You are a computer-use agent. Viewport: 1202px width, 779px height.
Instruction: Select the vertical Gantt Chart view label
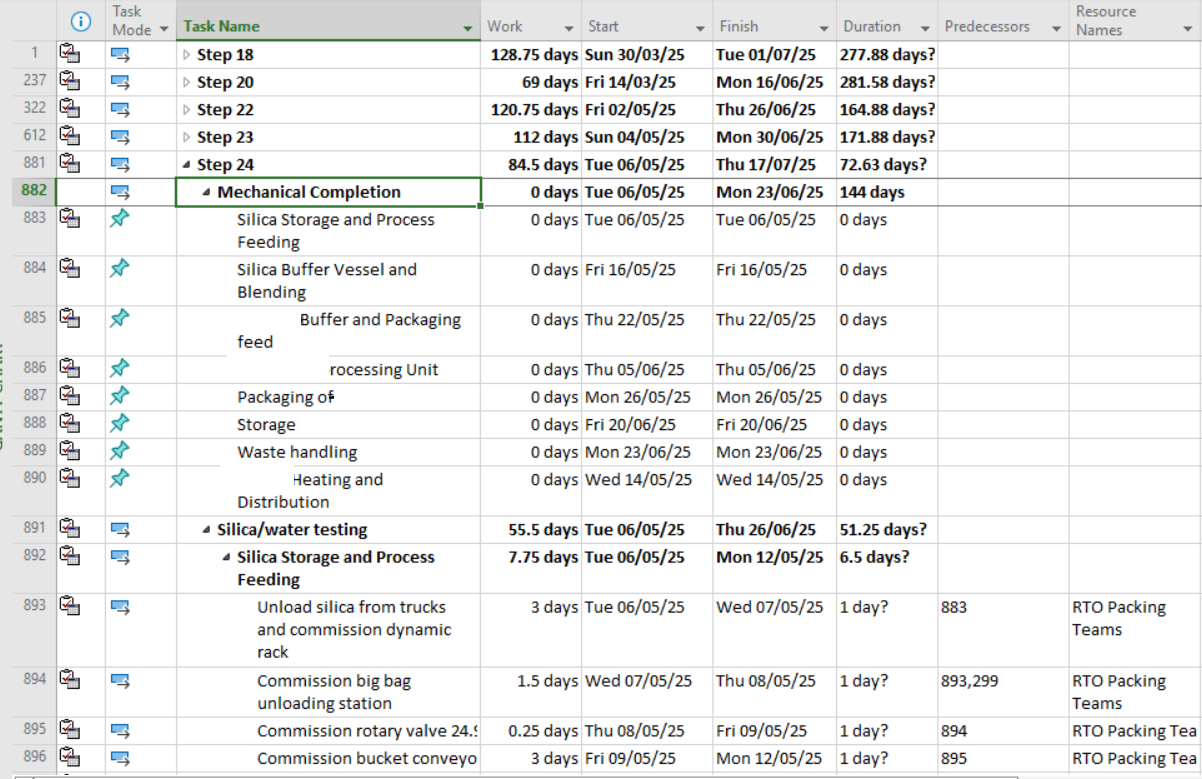pos(7,400)
